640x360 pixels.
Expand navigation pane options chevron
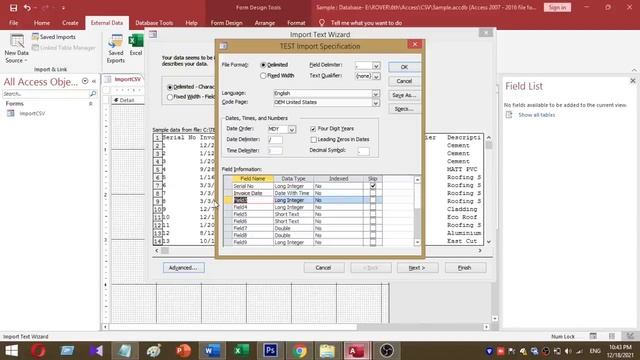(x=85, y=81)
